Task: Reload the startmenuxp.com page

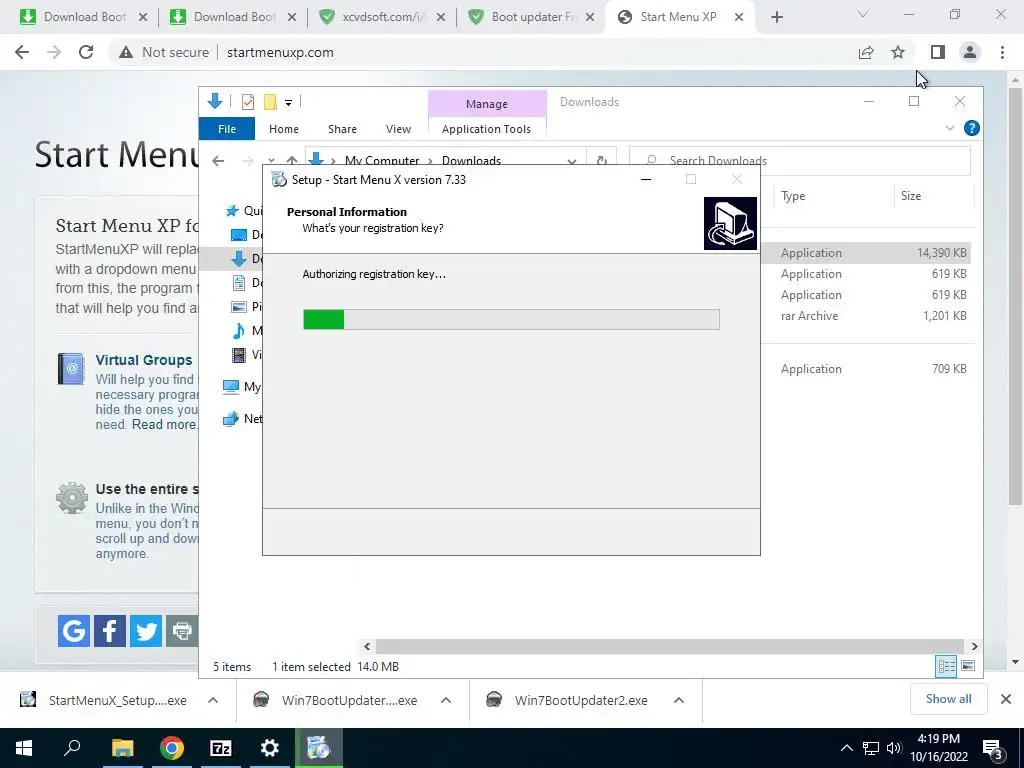Action: (86, 52)
